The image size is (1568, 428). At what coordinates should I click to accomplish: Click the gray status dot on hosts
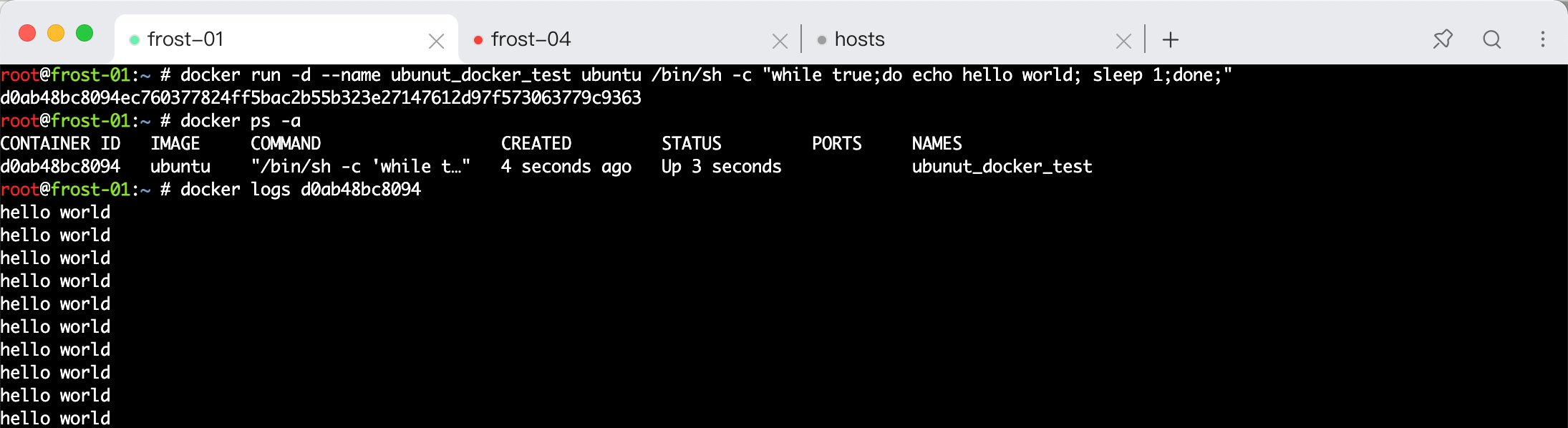click(x=822, y=40)
